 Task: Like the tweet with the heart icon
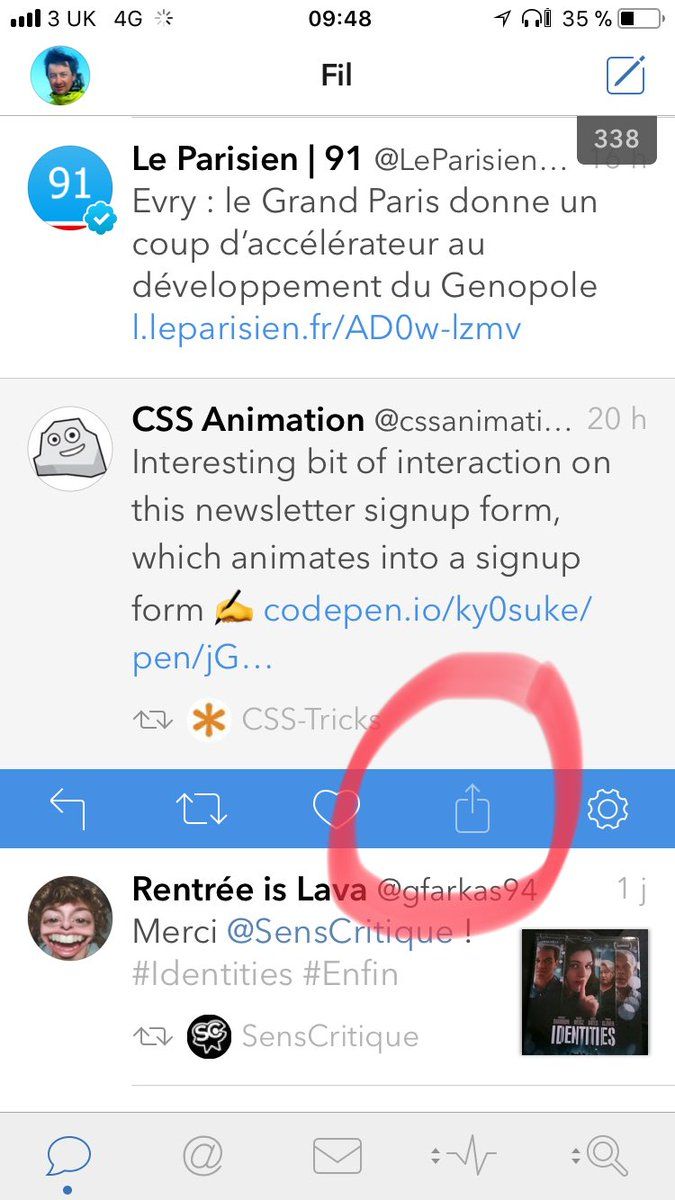pos(336,808)
